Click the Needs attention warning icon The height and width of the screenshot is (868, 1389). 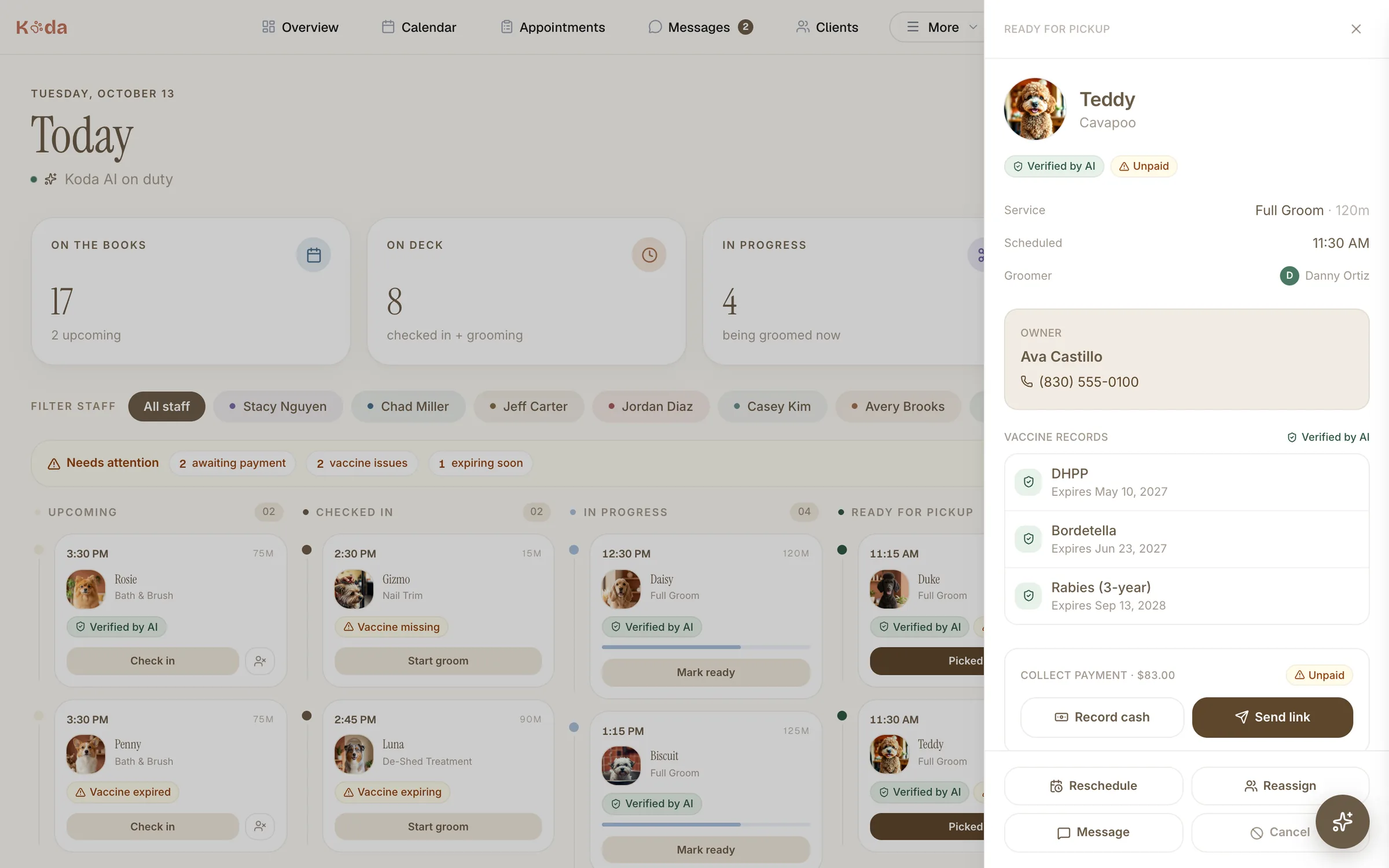pyautogui.click(x=54, y=464)
